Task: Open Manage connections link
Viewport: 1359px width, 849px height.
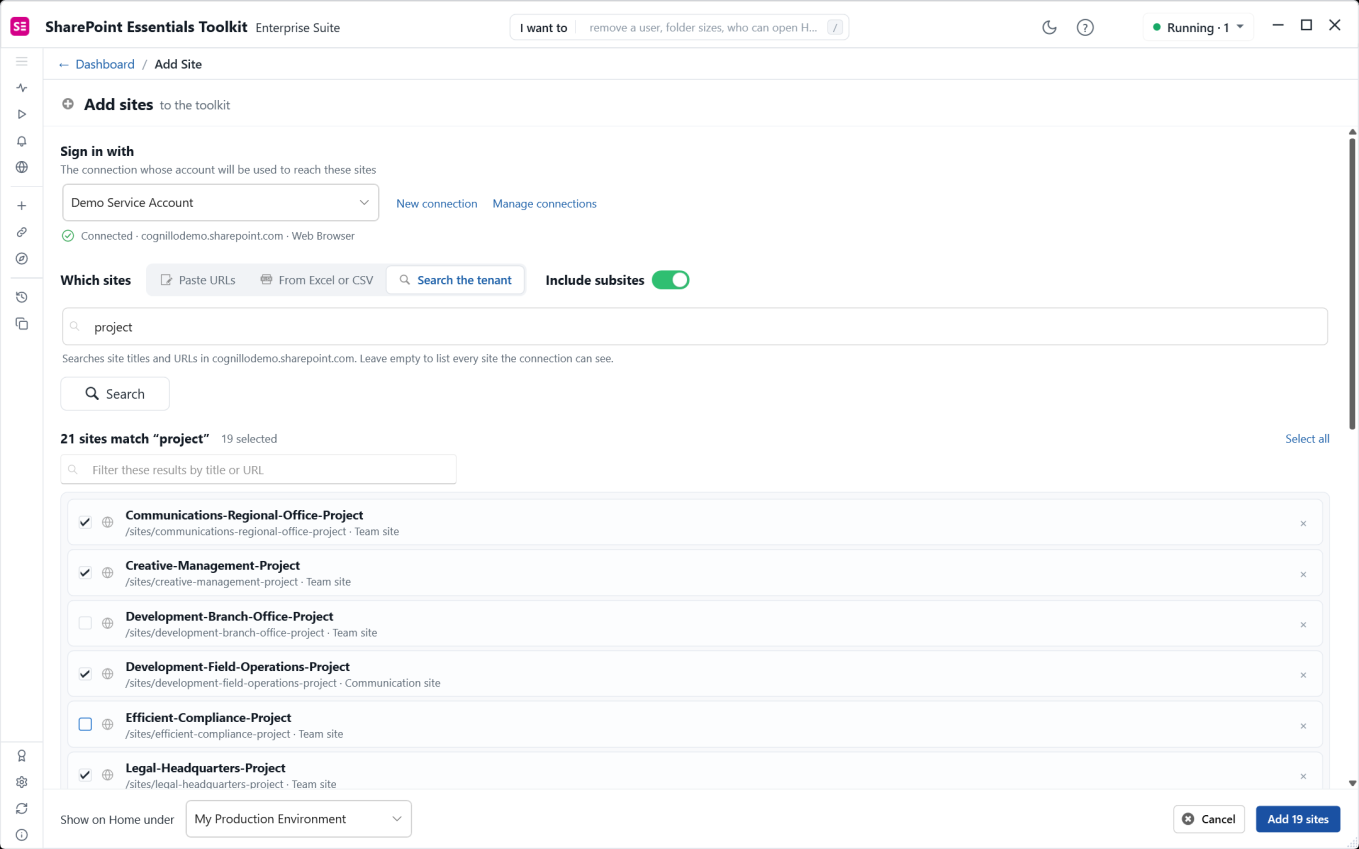Action: 544,203
